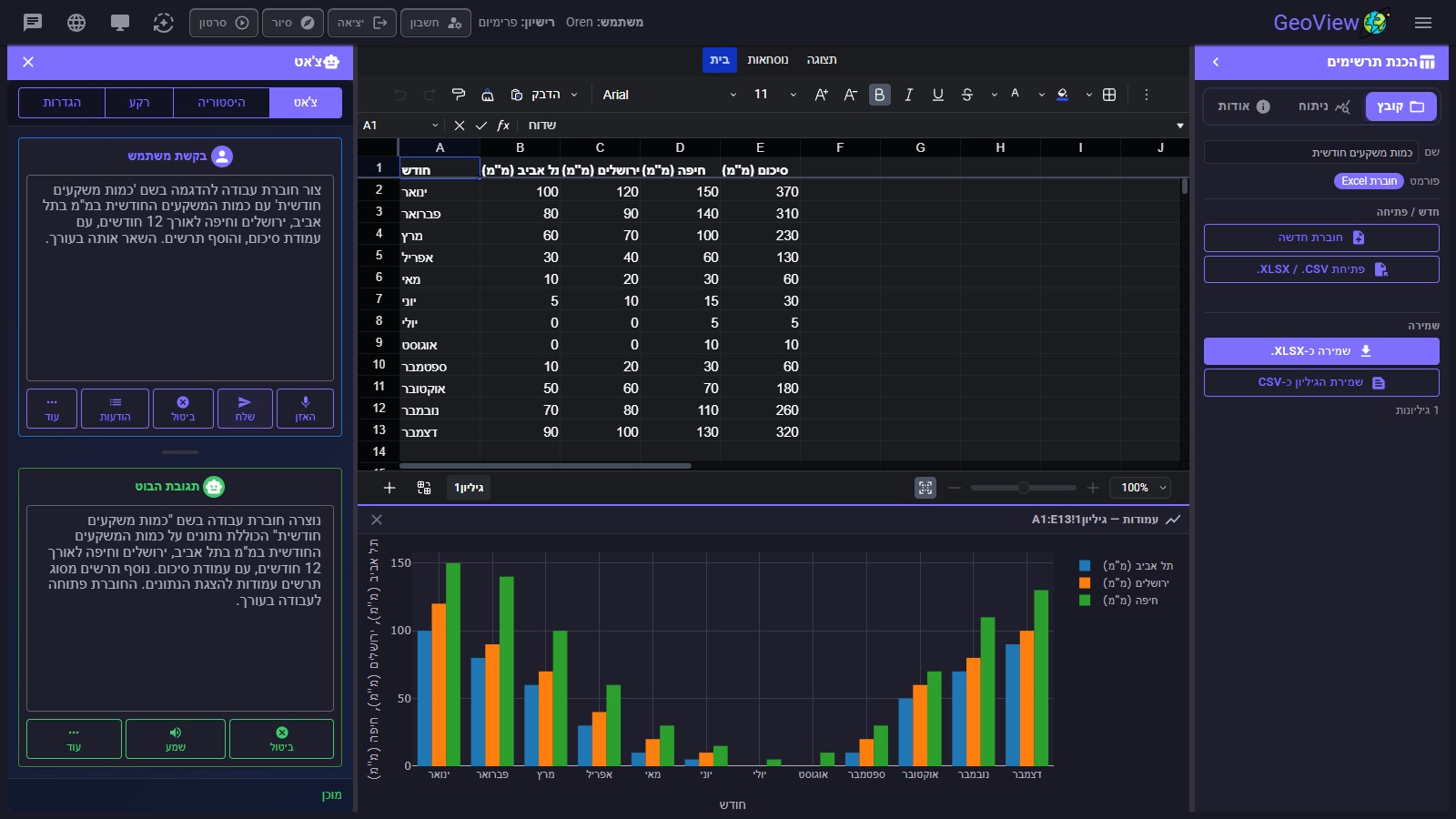Toggle italic formatting in spreadsheet toolbar
This screenshot has width=1456, height=819.
click(x=908, y=95)
